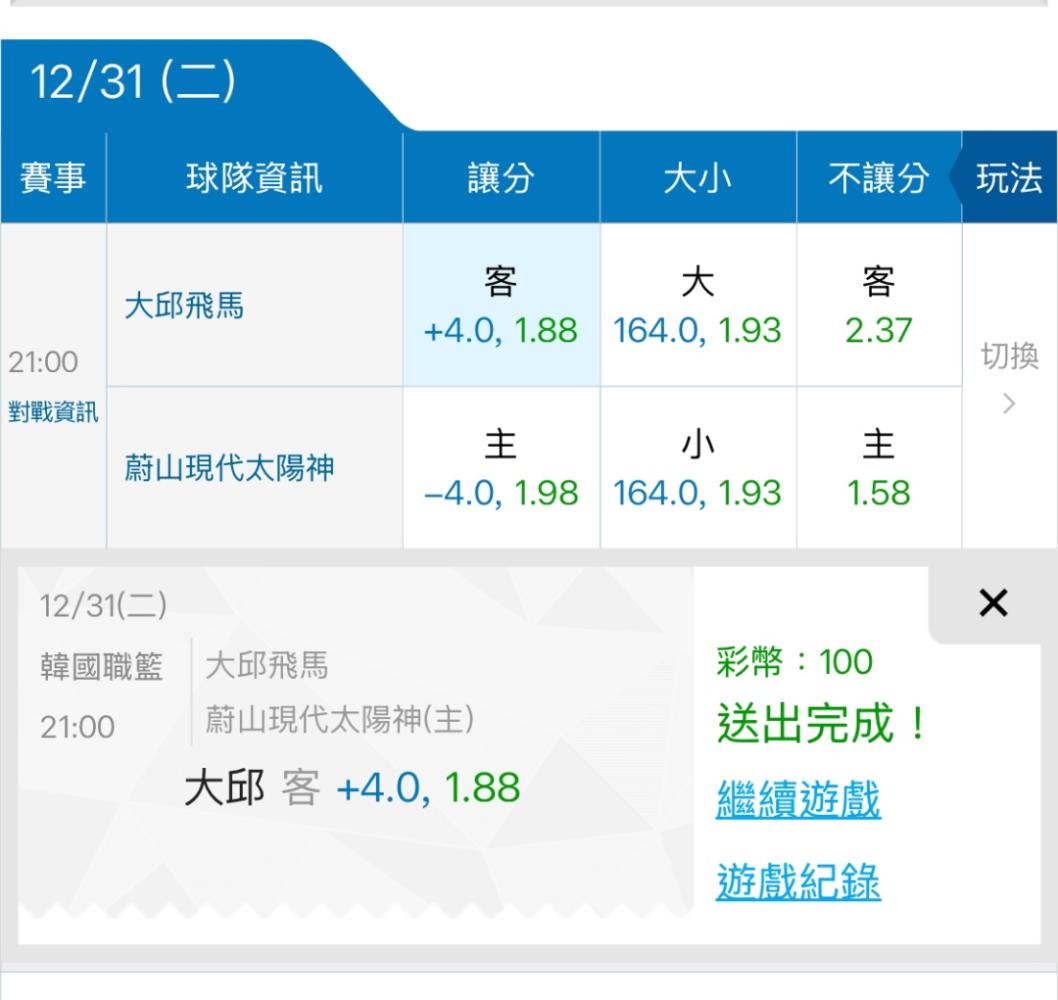
Task: Pick 客 +4.0, 1.88 handicap bet
Action: 501,305
